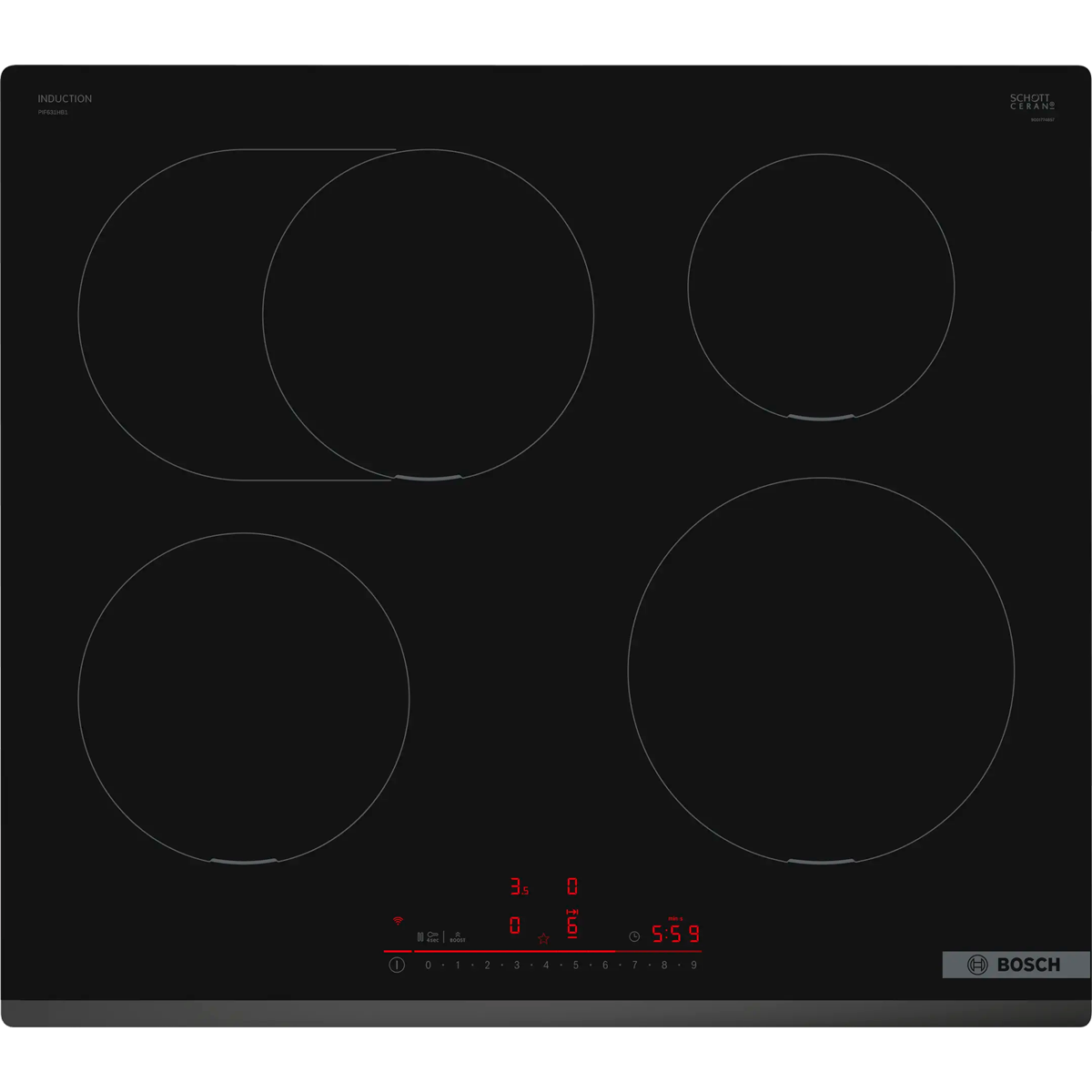Touch the large bottom-right cooking zone
This screenshot has width=1092, height=1092.
(821, 671)
